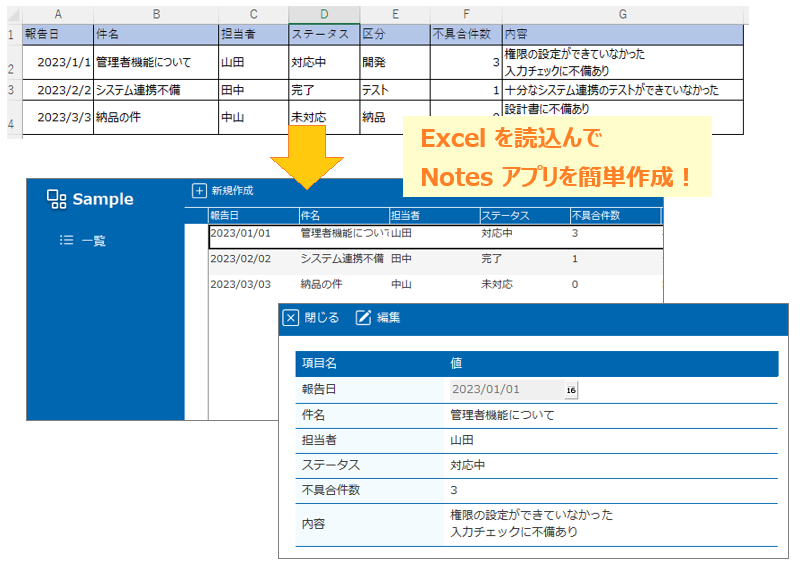Screen dimensions: 805x575
Task: Select Excel column F header
Action: 466,14
